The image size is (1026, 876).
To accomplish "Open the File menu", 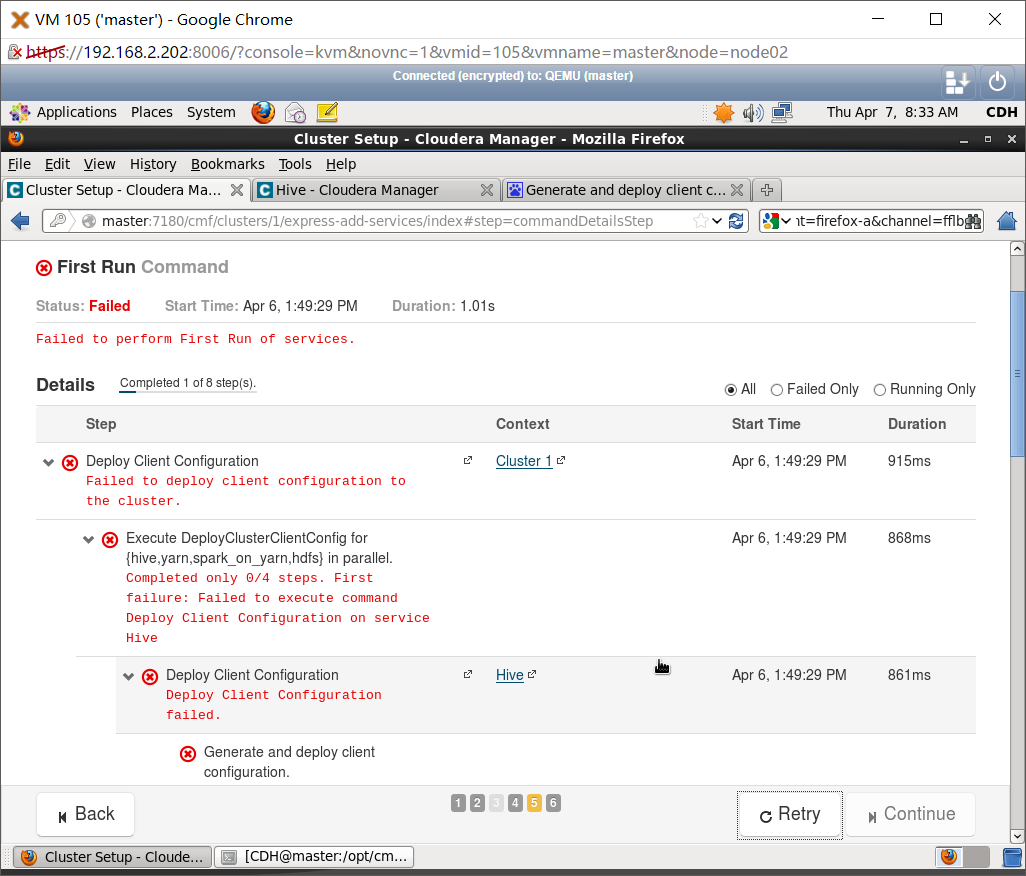I will pos(19,164).
